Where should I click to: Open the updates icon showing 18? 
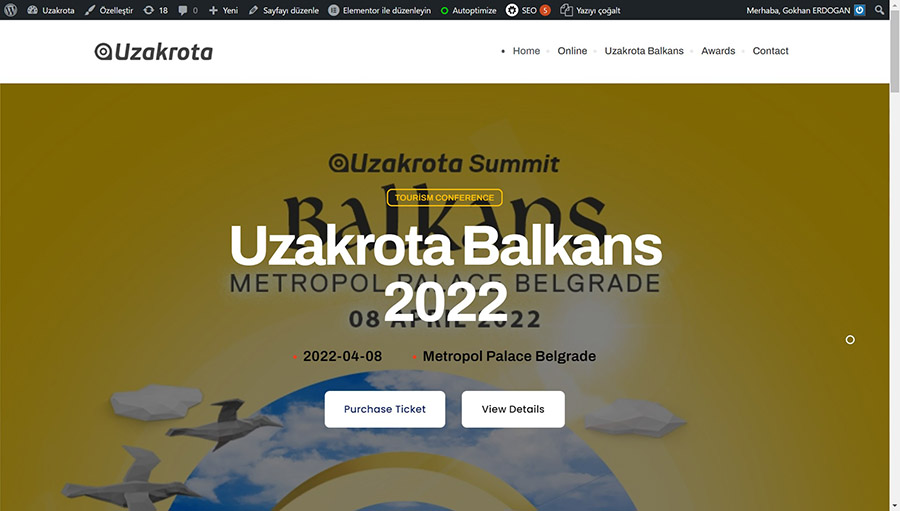tap(149, 10)
